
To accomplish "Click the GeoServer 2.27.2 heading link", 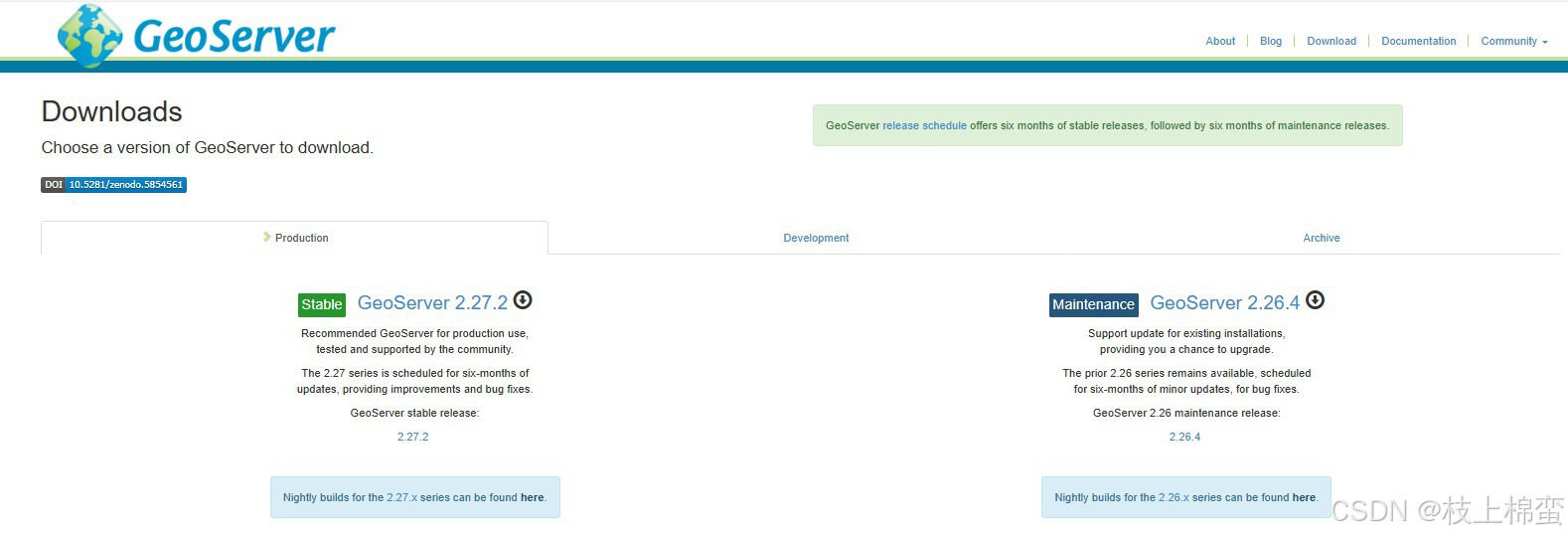I will (x=432, y=303).
